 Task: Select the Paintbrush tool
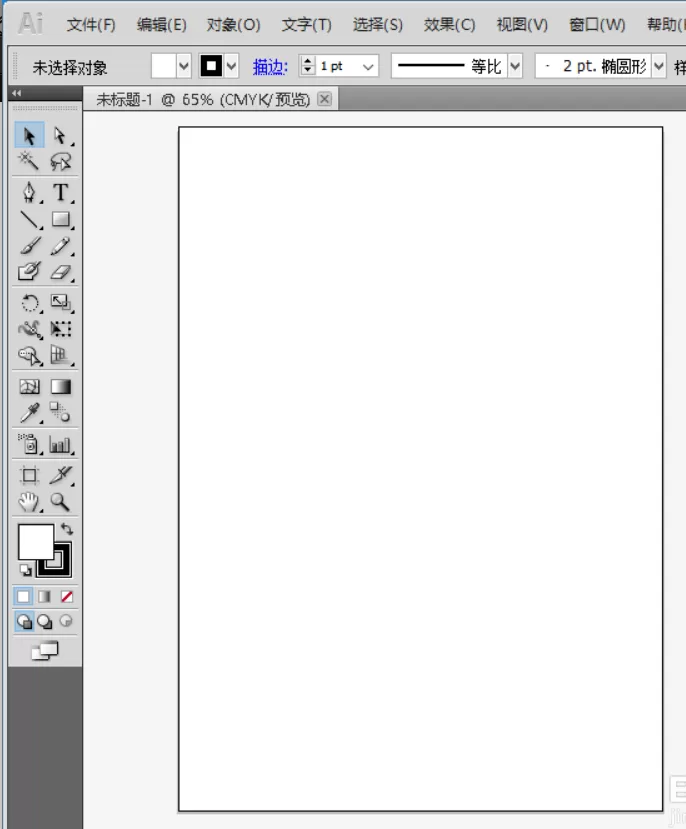[29, 246]
